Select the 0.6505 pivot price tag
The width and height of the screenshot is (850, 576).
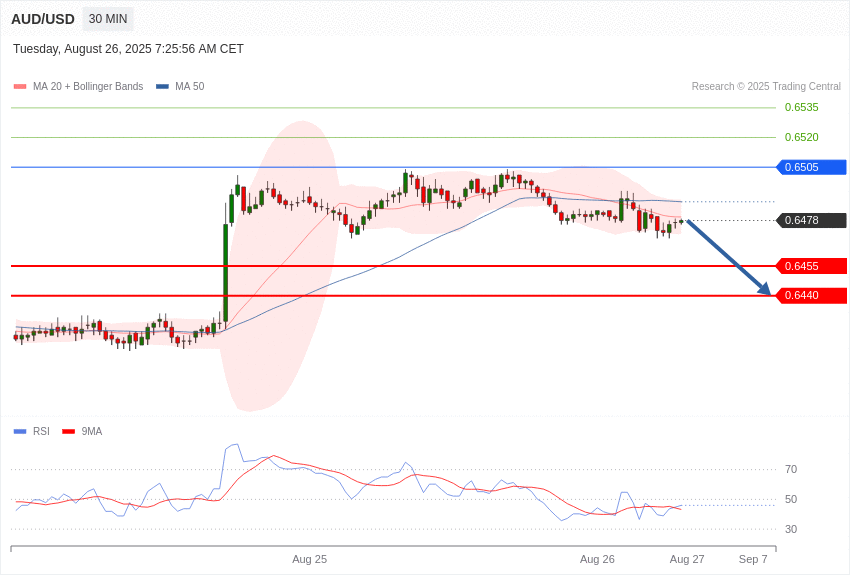[x=812, y=167]
